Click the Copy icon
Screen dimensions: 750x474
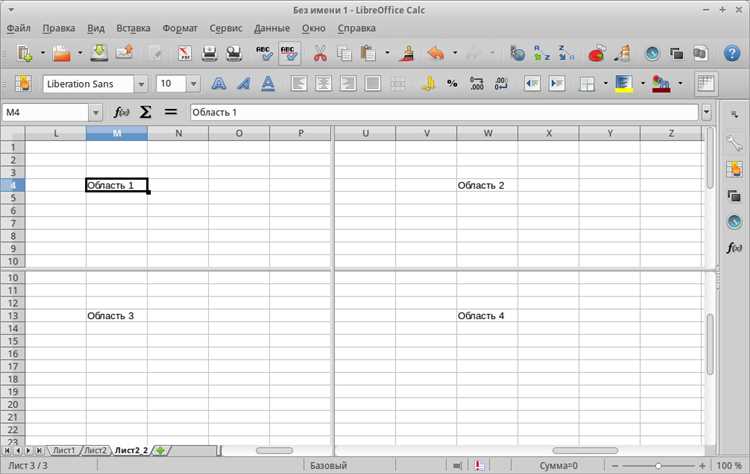pos(344,53)
